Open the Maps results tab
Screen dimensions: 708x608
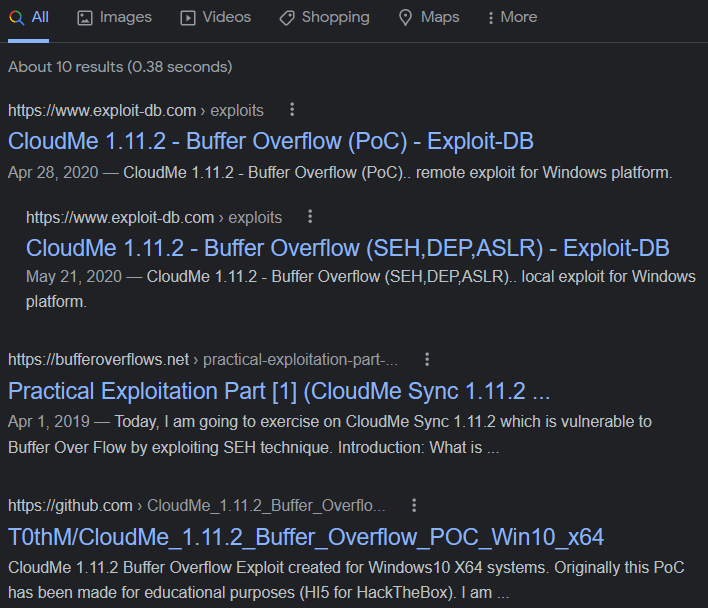[x=429, y=18]
